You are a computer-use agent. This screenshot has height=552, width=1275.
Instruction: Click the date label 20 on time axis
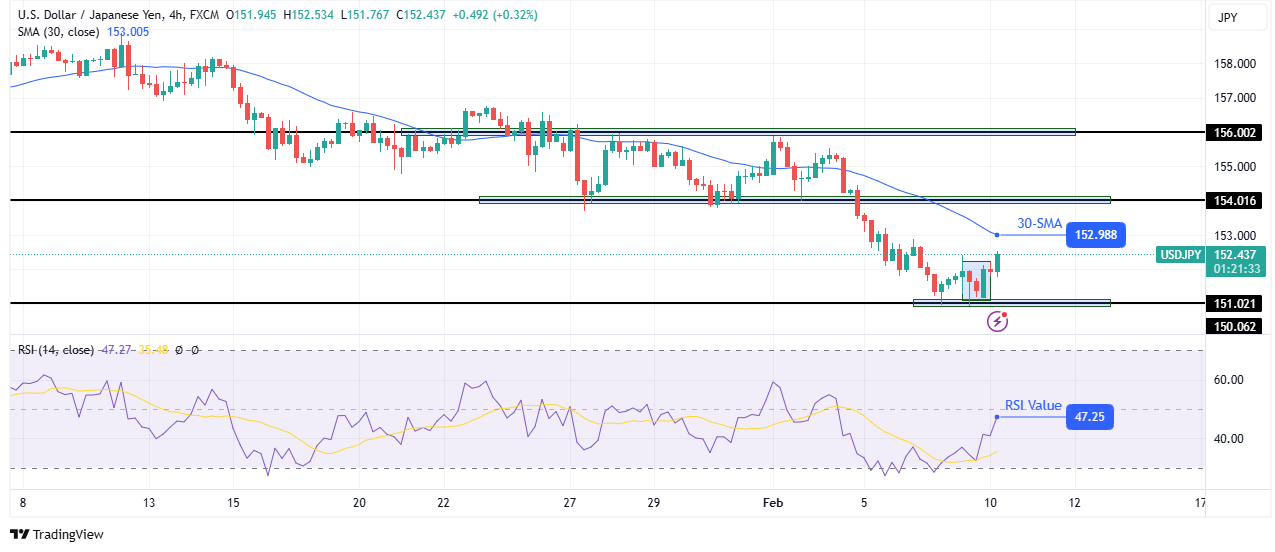(360, 503)
